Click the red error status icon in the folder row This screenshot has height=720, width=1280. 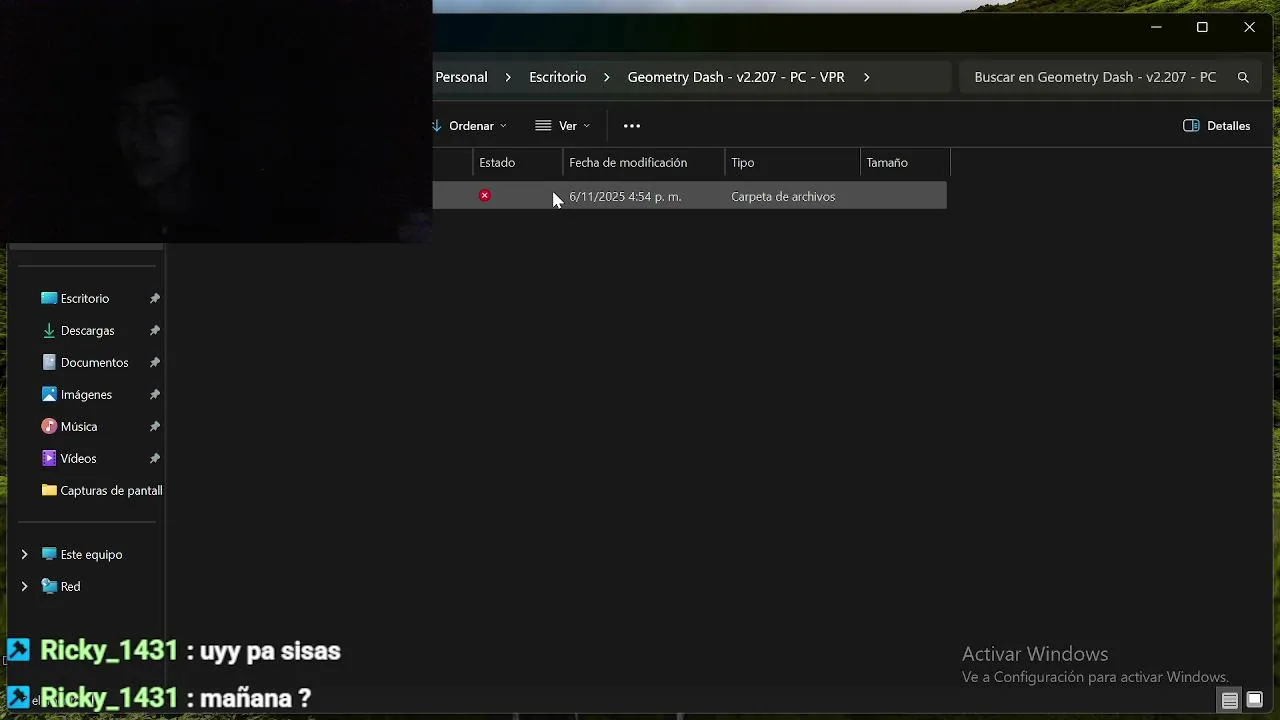(x=485, y=196)
